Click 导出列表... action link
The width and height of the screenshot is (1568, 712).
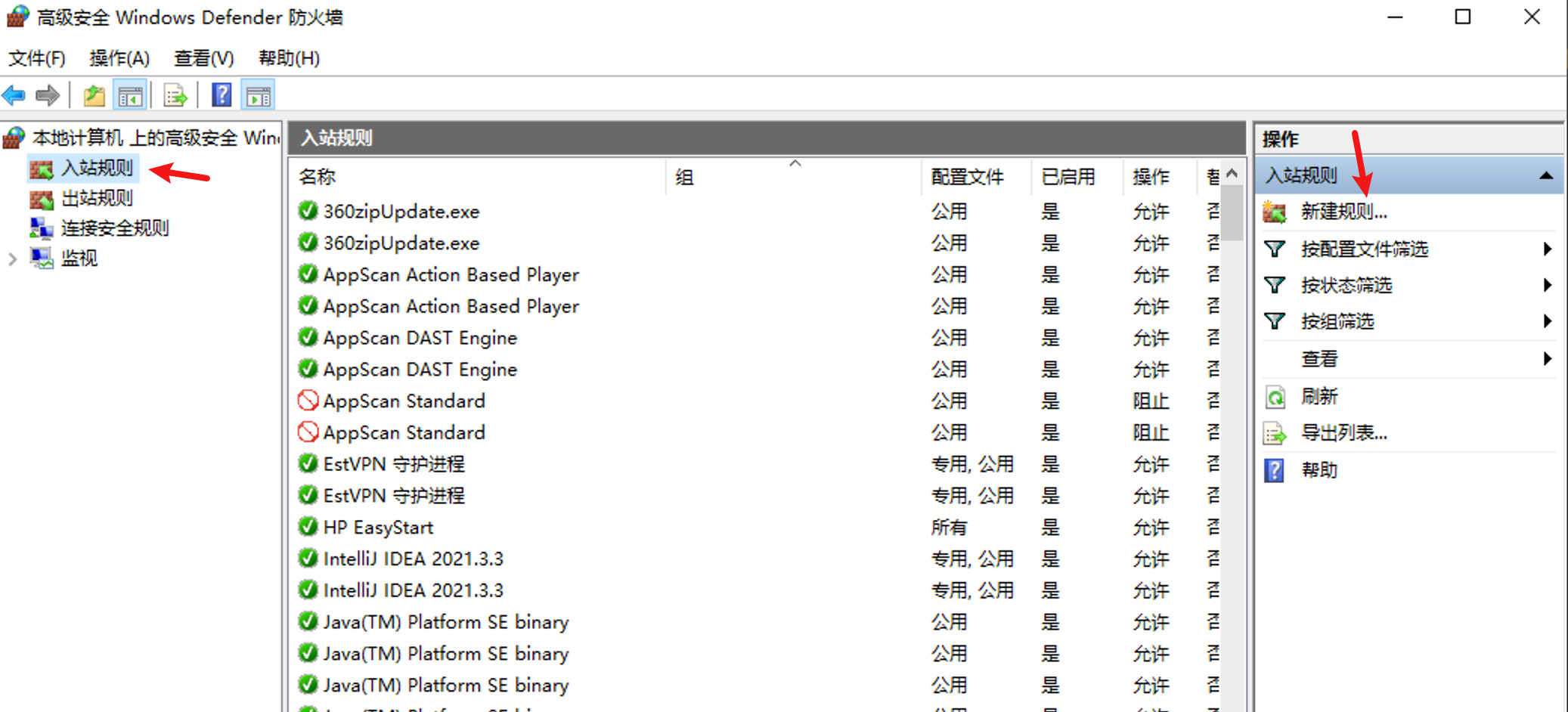coord(1344,433)
